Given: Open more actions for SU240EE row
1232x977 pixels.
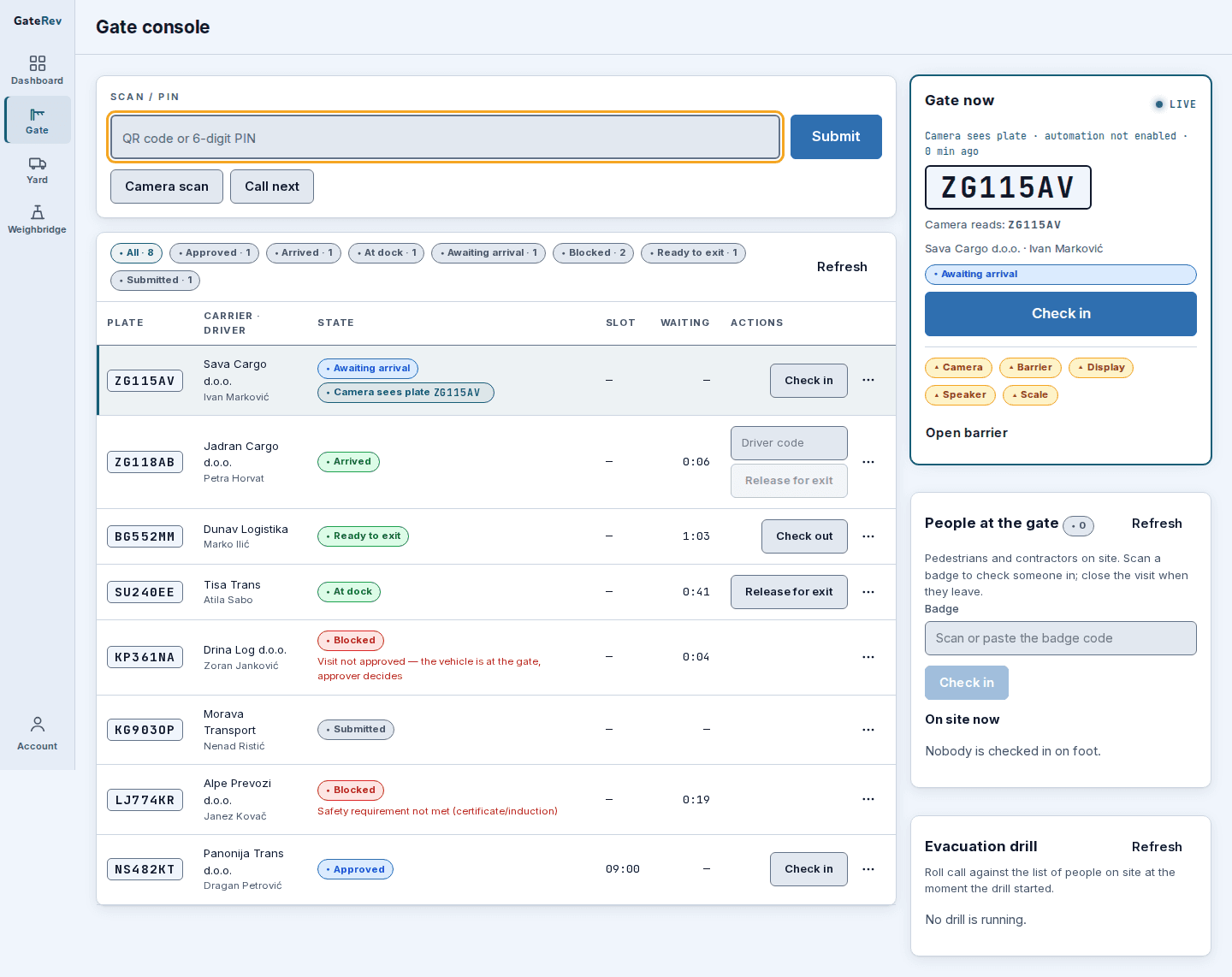Looking at the screenshot, I should [x=868, y=592].
